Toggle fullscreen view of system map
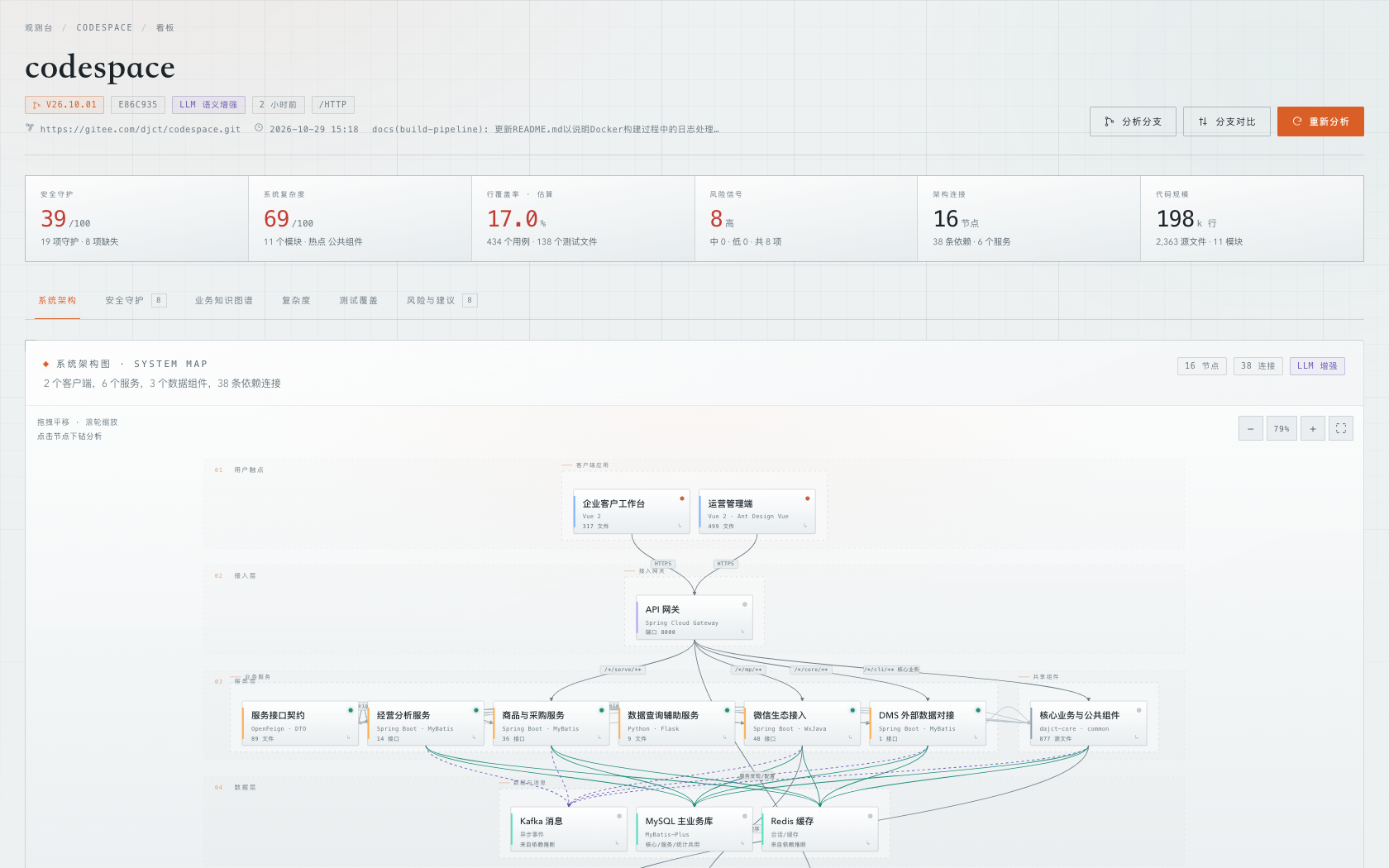Image resolution: width=1389 pixels, height=868 pixels. pos(1341,428)
